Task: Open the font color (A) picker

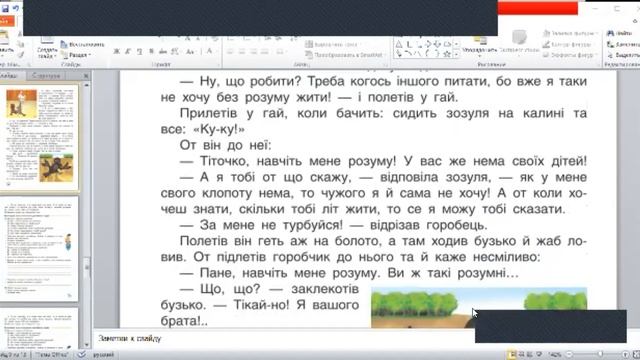Action: [x=209, y=51]
